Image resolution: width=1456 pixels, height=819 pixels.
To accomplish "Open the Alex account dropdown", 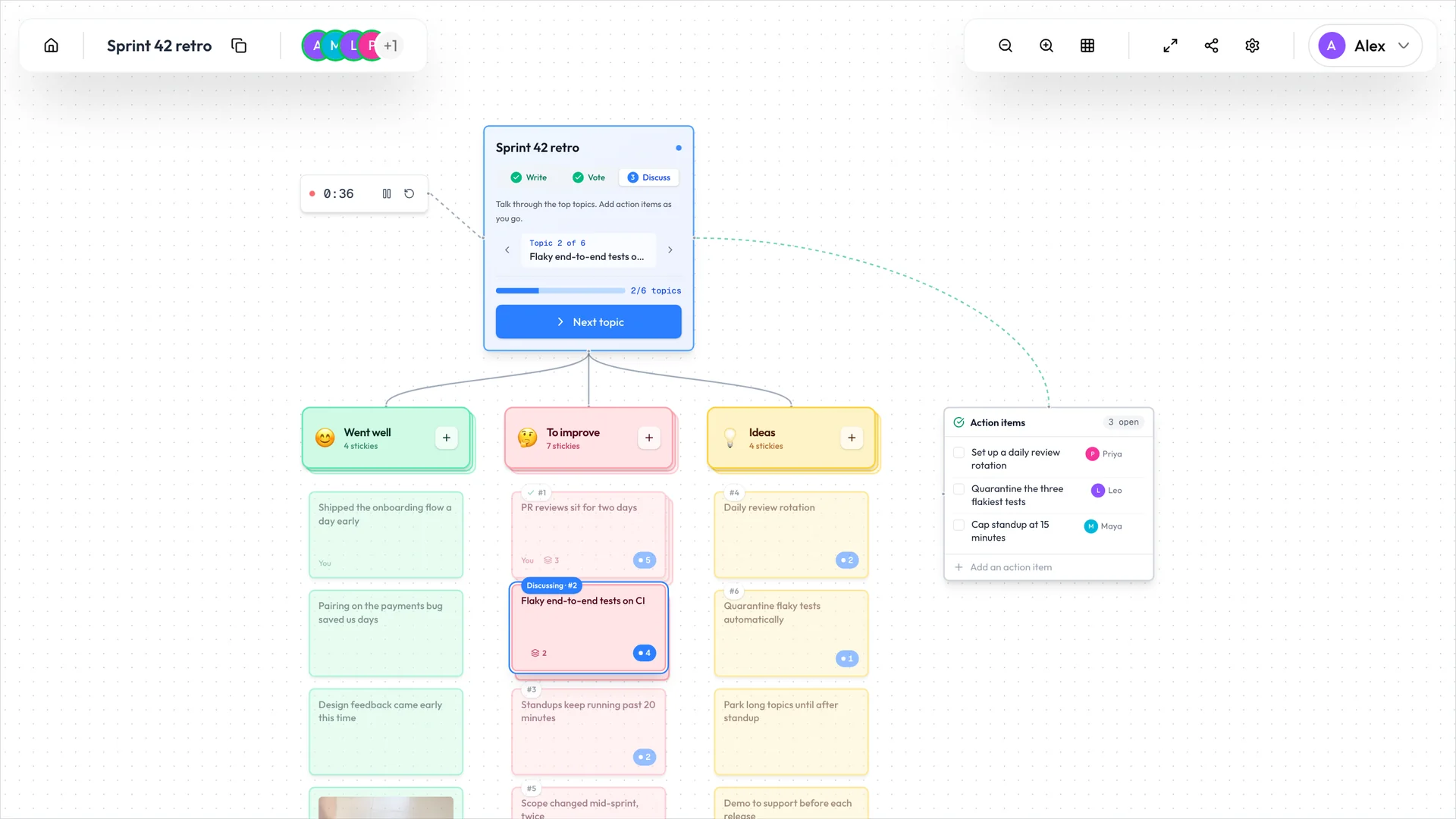I will pos(1365,45).
